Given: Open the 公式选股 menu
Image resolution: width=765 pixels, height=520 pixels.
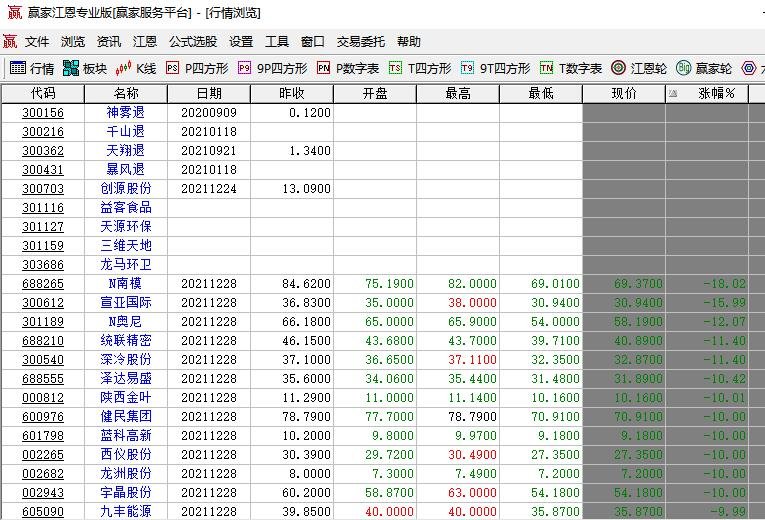Looking at the screenshot, I should coord(193,42).
